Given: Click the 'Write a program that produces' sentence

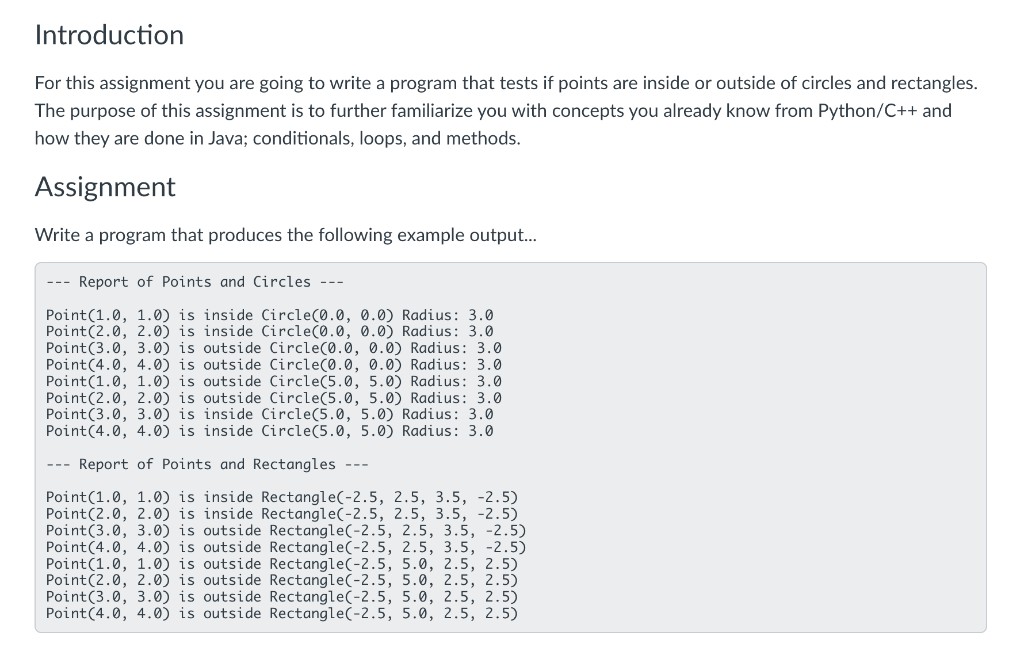Looking at the screenshot, I should coord(285,235).
